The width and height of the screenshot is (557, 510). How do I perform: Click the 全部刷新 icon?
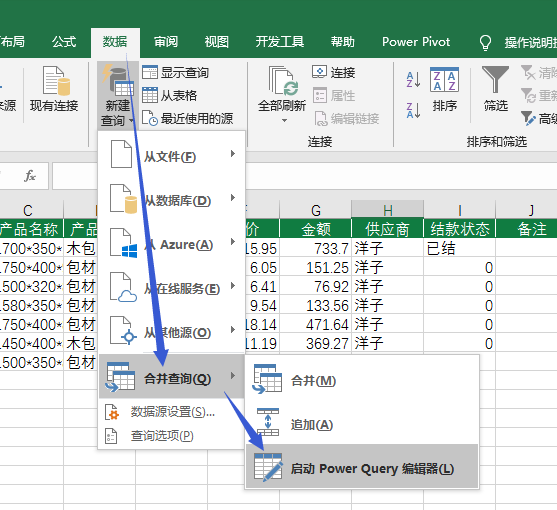click(283, 81)
